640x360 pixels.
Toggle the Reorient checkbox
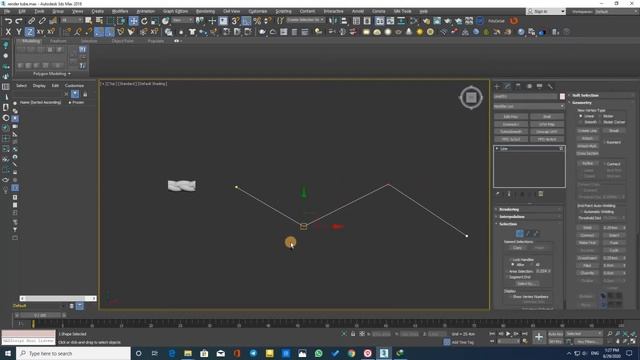click(x=604, y=142)
